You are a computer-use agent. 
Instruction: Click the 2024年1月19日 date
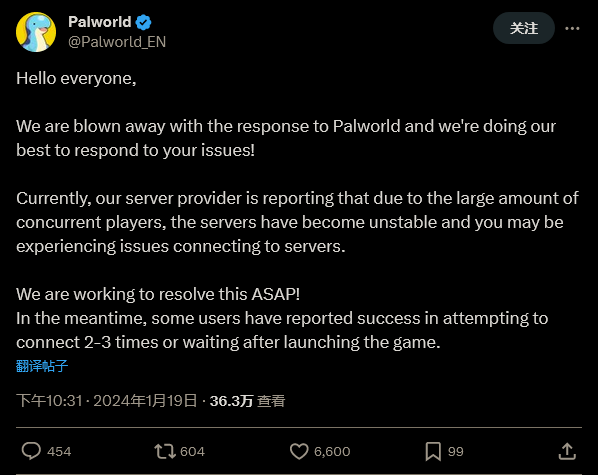click(x=145, y=401)
